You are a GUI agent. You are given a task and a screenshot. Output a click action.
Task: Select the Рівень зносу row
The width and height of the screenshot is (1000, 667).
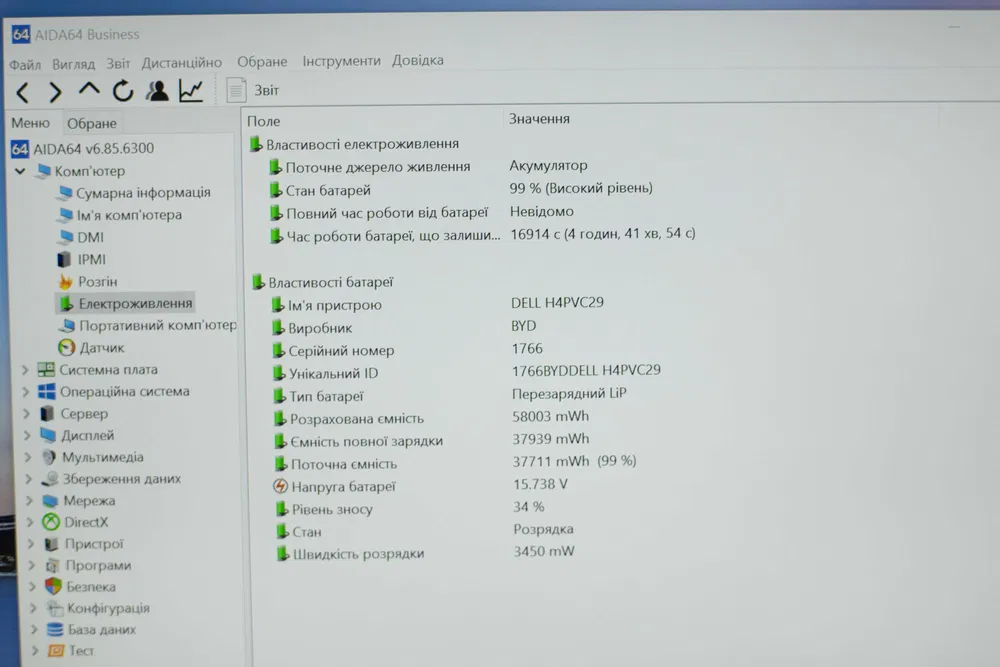(x=410, y=508)
